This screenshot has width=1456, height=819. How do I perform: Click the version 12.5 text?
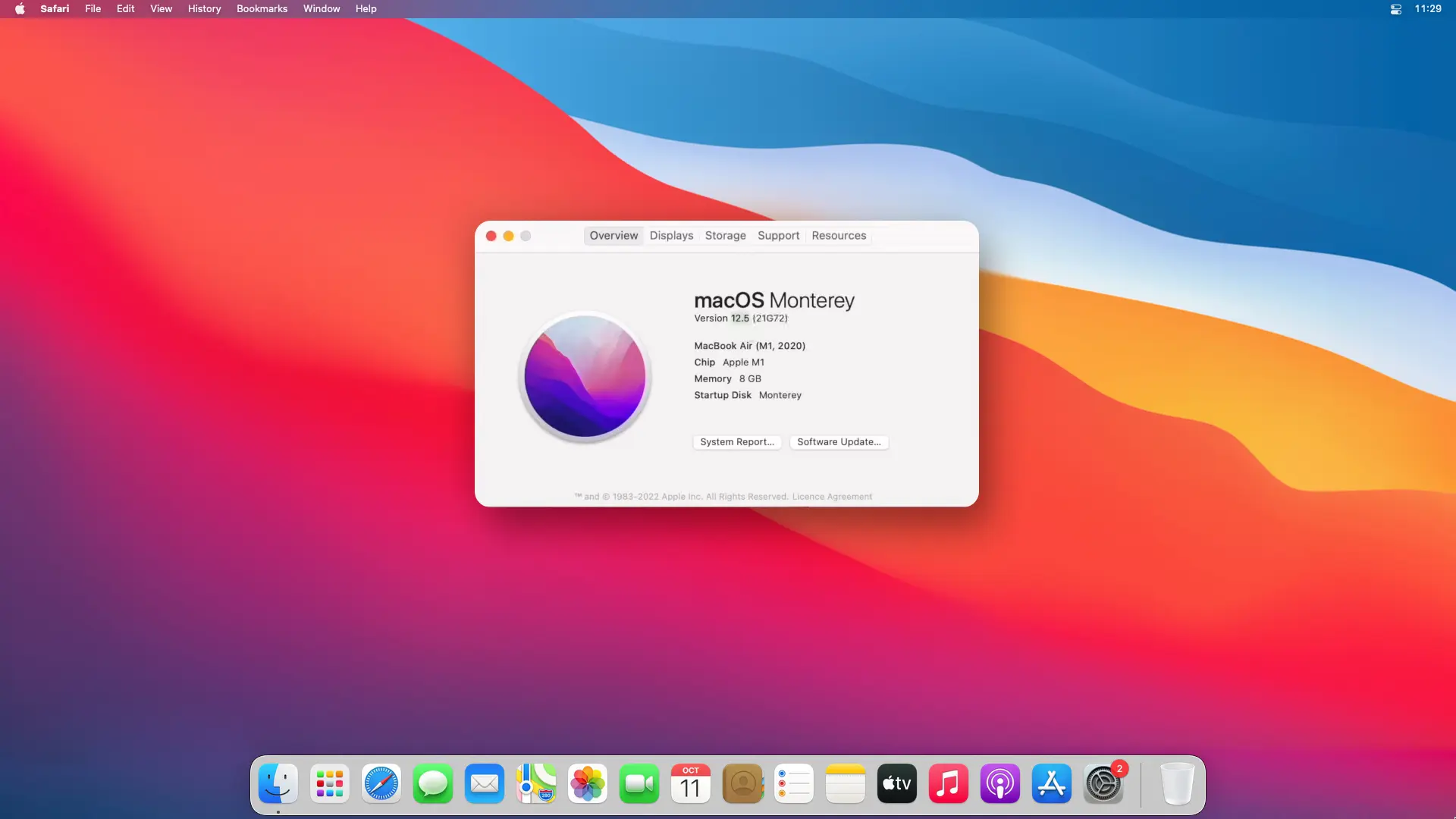(x=739, y=318)
